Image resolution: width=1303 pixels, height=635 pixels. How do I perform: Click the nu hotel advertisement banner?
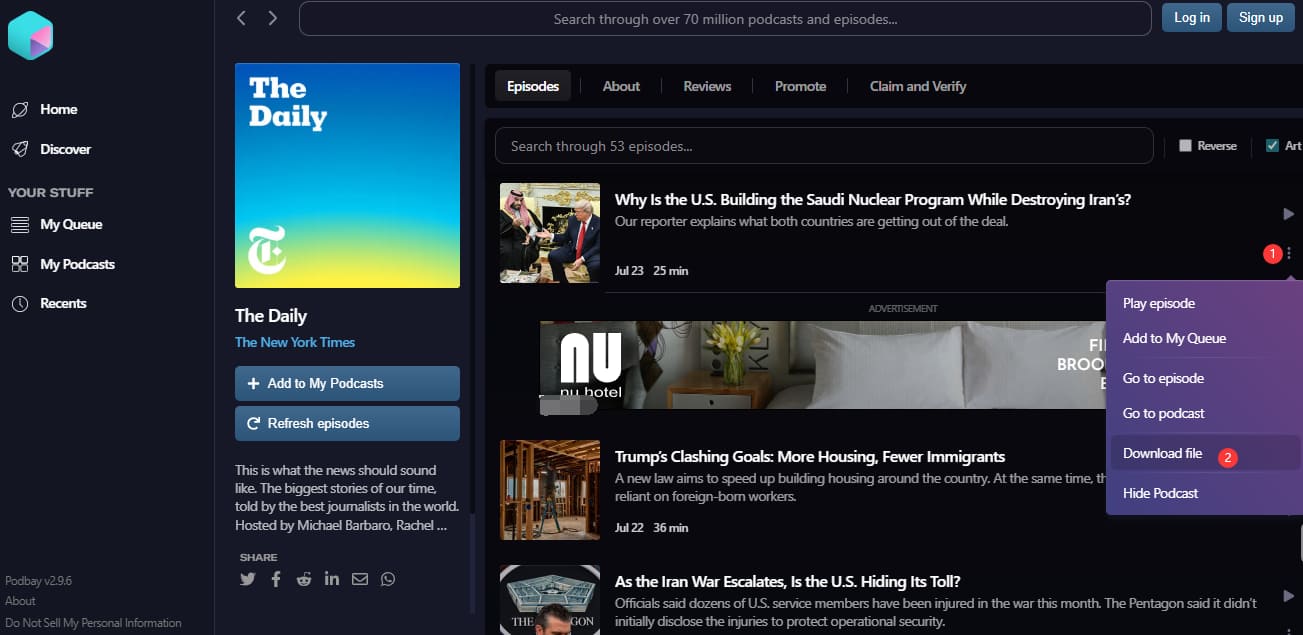click(x=822, y=365)
